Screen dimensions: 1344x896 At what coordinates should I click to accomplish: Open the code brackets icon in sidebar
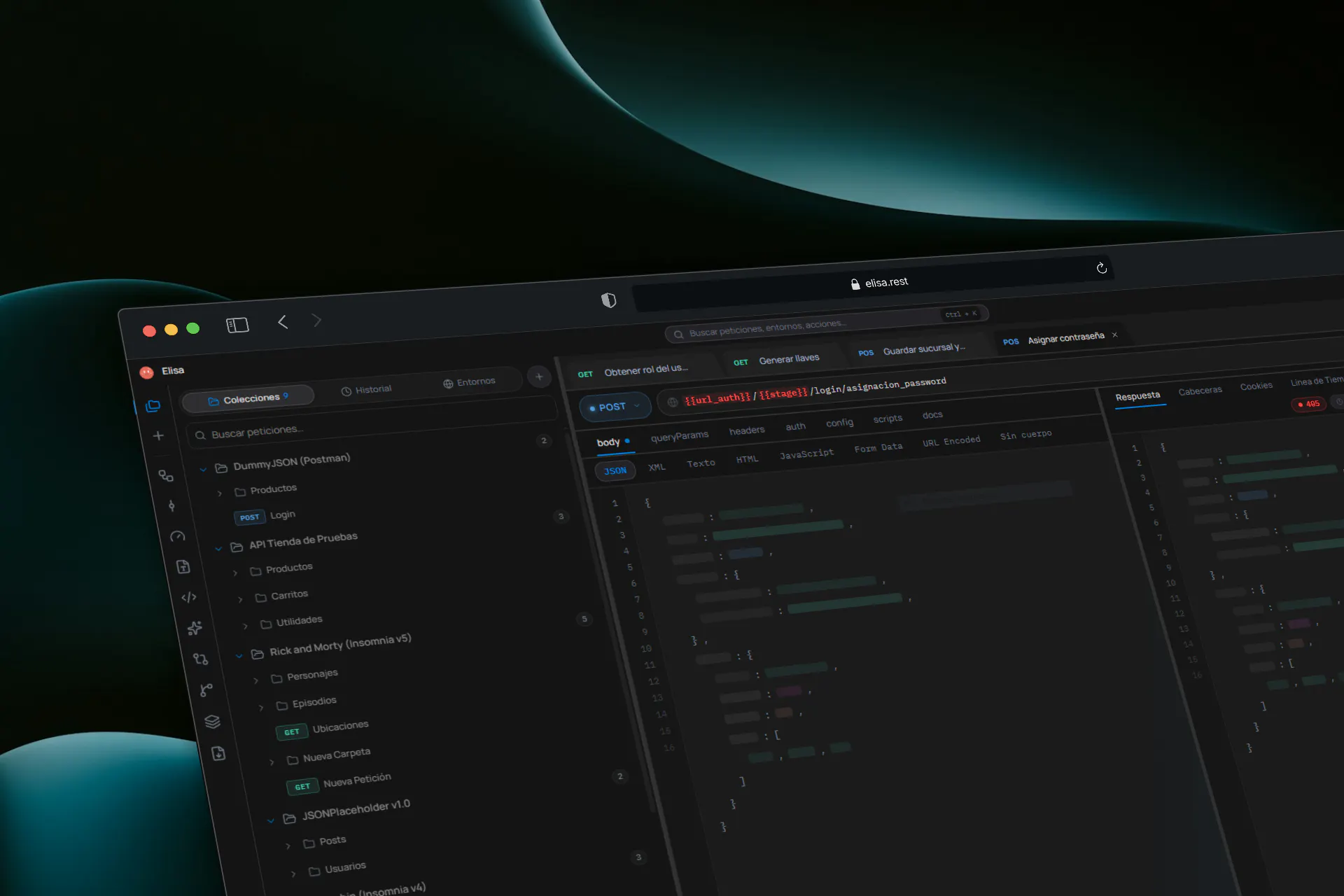coord(189,597)
